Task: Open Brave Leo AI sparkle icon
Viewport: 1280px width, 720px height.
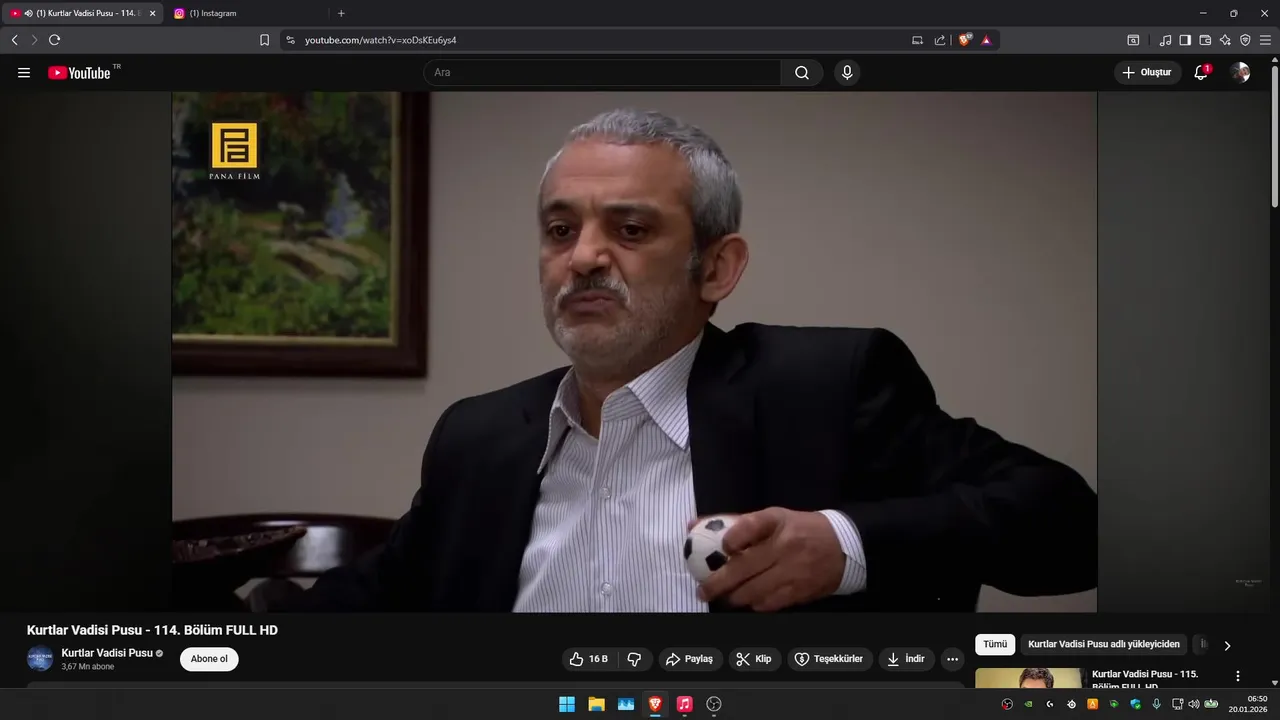Action: (1225, 40)
